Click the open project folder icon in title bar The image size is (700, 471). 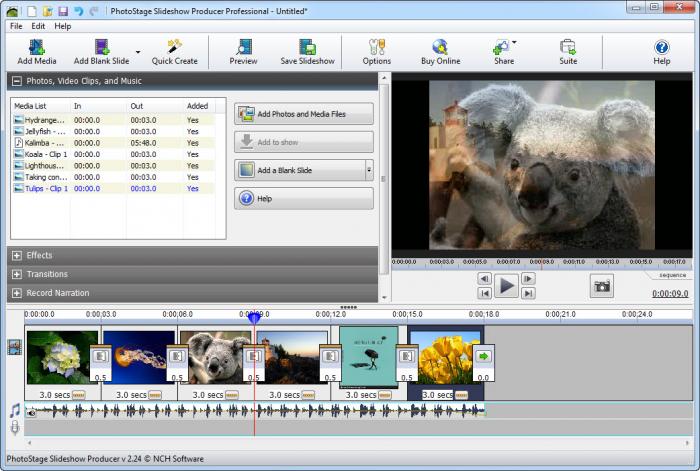pyautogui.click(x=48, y=11)
